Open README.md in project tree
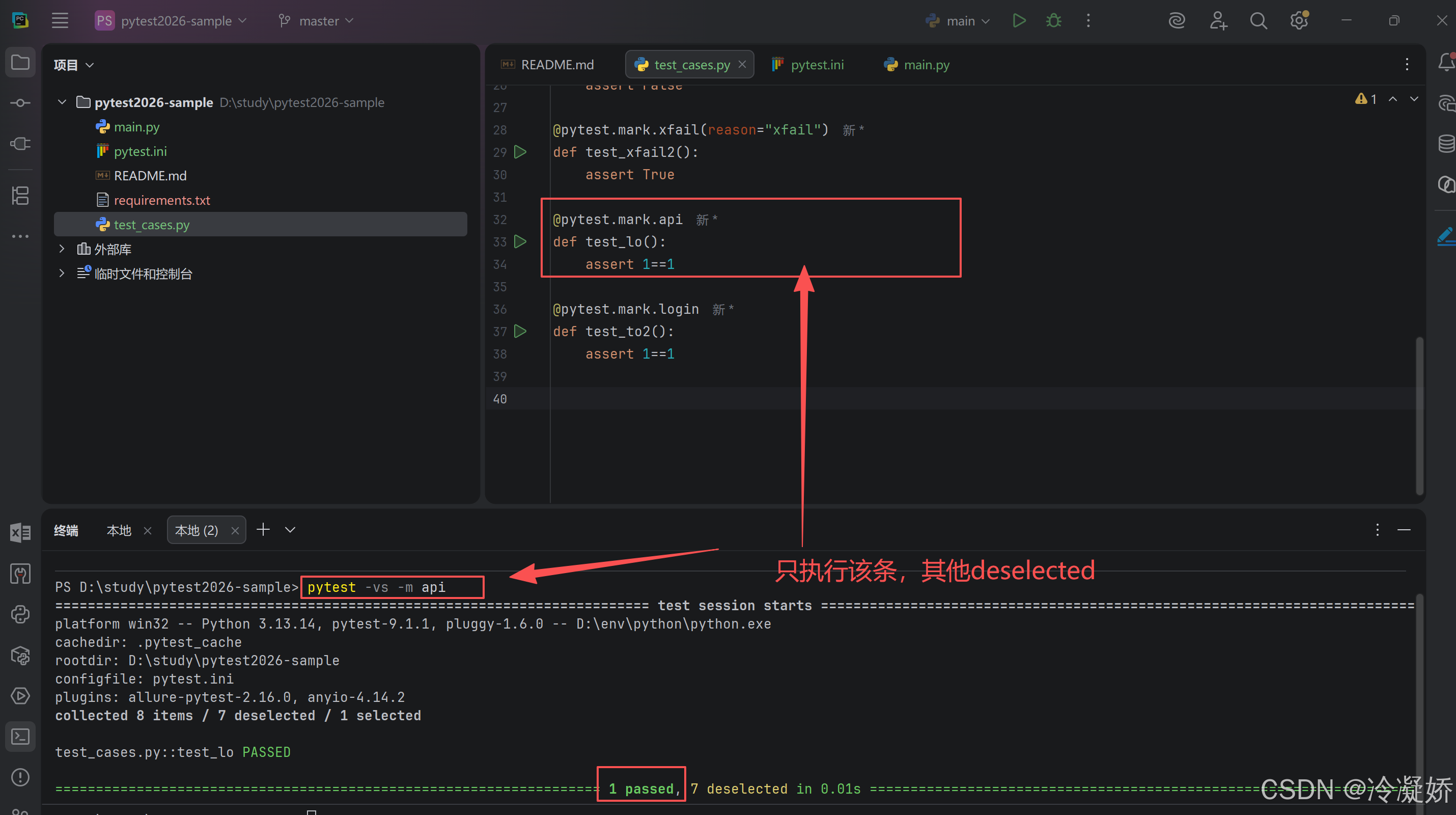 (x=150, y=176)
